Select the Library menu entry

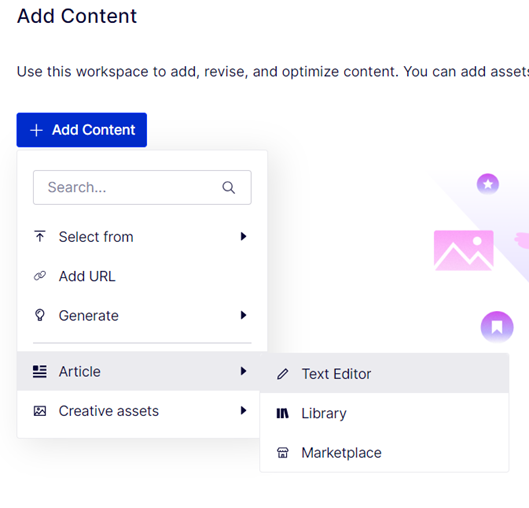[384, 413]
